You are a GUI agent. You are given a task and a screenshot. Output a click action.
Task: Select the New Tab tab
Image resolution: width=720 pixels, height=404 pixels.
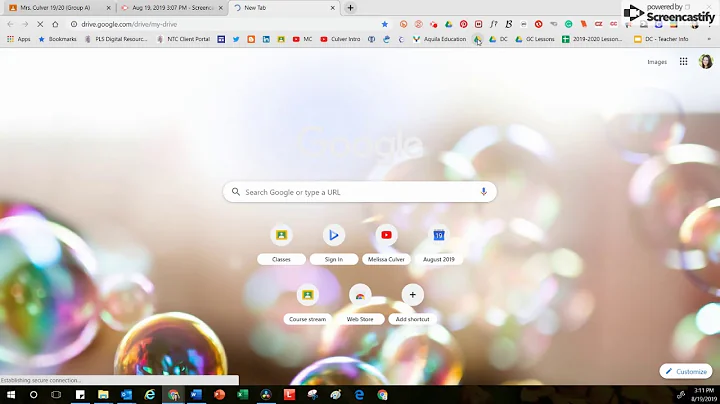pos(284,8)
